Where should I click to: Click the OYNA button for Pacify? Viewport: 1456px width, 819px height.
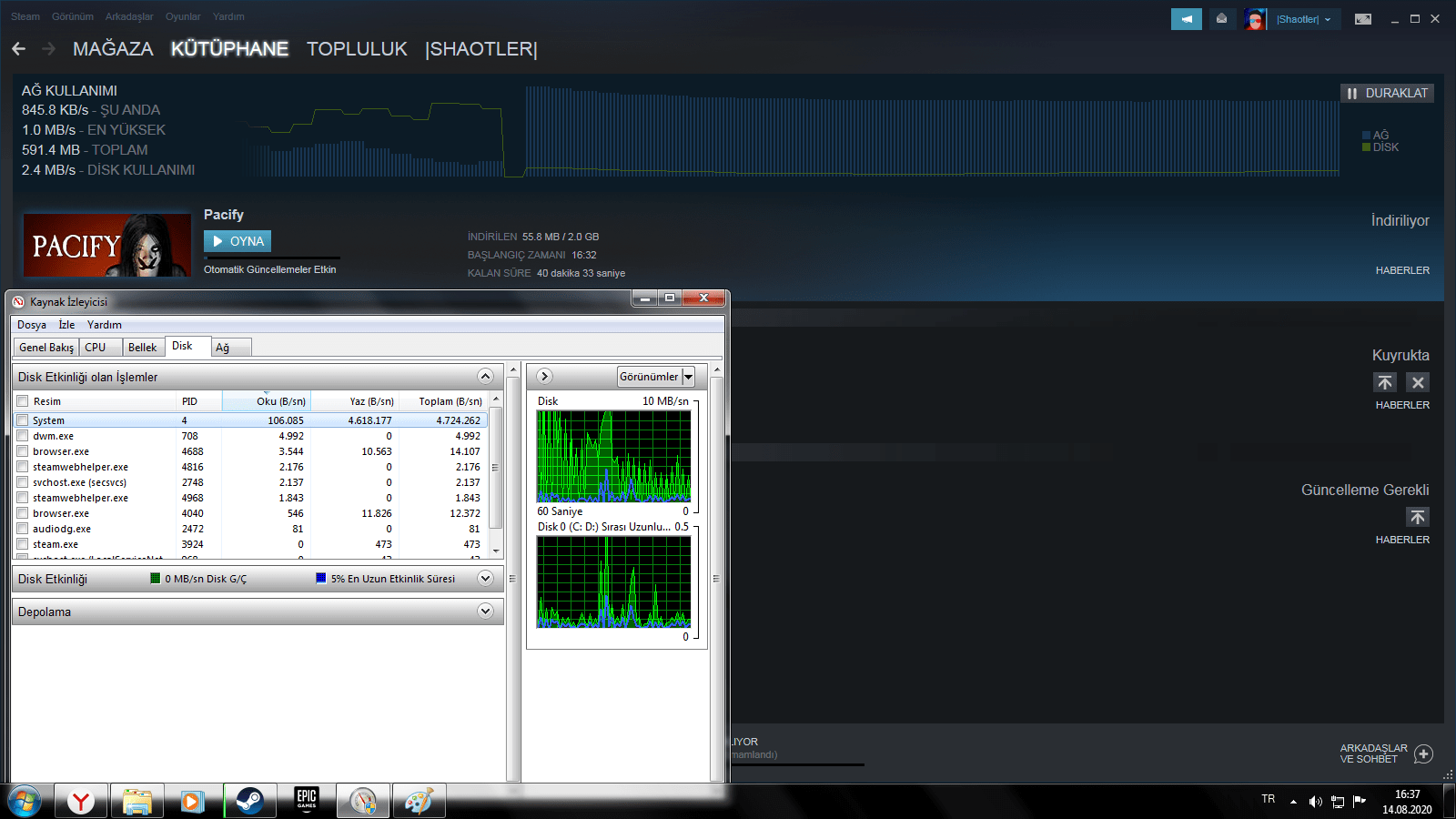(x=238, y=241)
